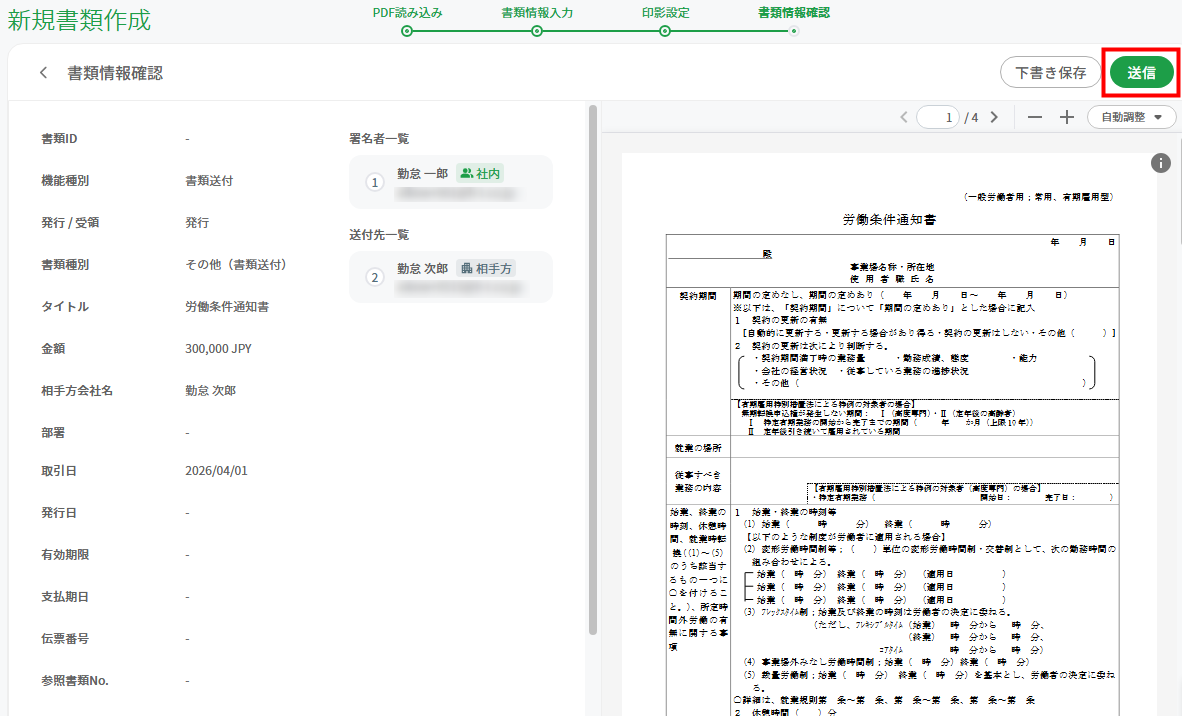Zoom out with the minus icon
The image size is (1182, 716).
tap(1035, 117)
